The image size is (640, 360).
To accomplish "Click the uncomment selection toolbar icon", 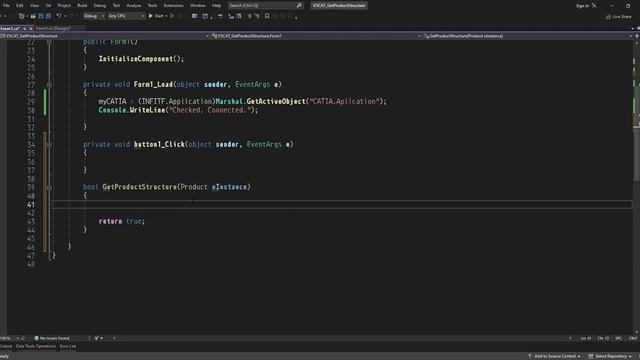I will click(257, 16).
